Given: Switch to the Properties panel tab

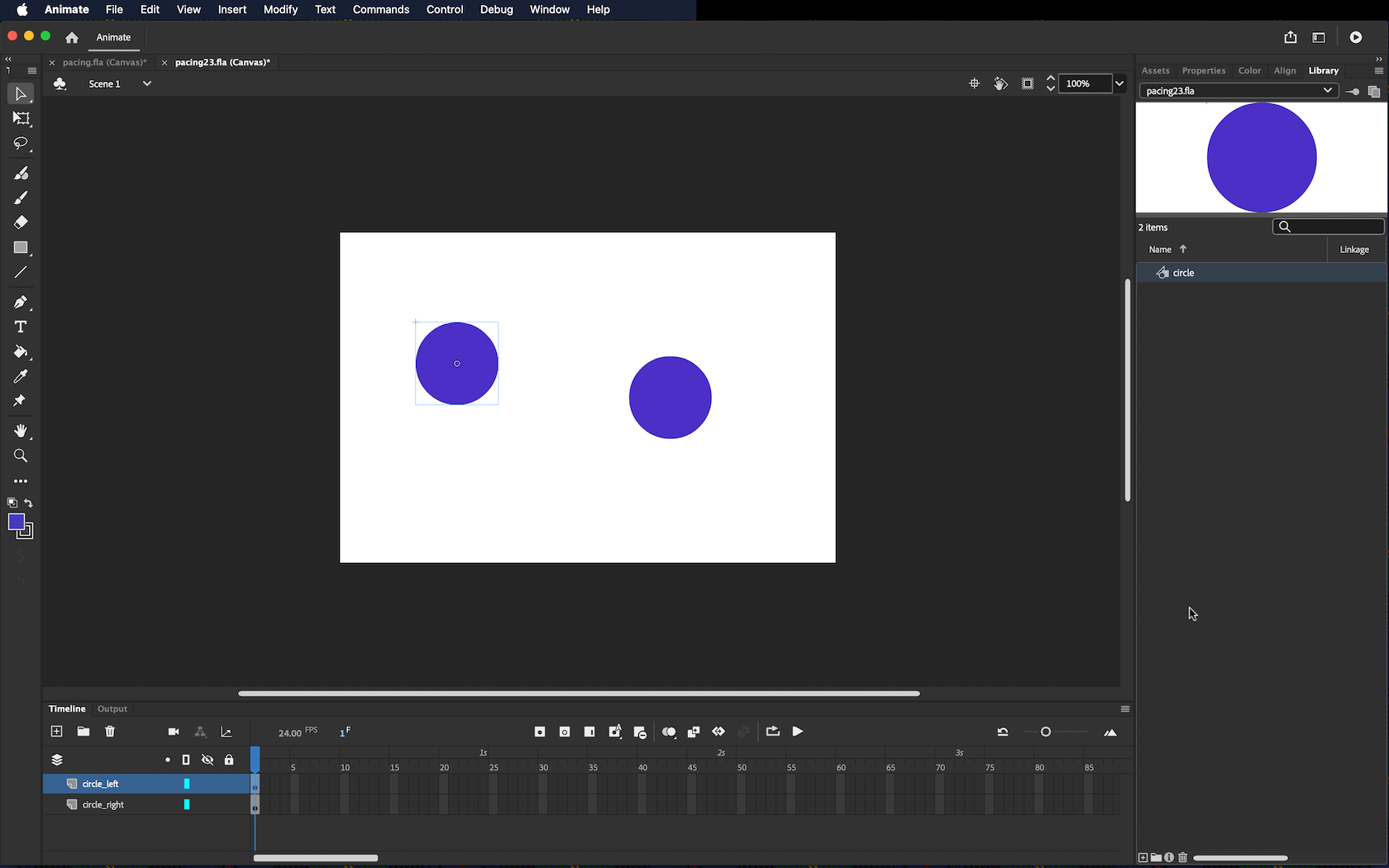Looking at the screenshot, I should 1203,71.
